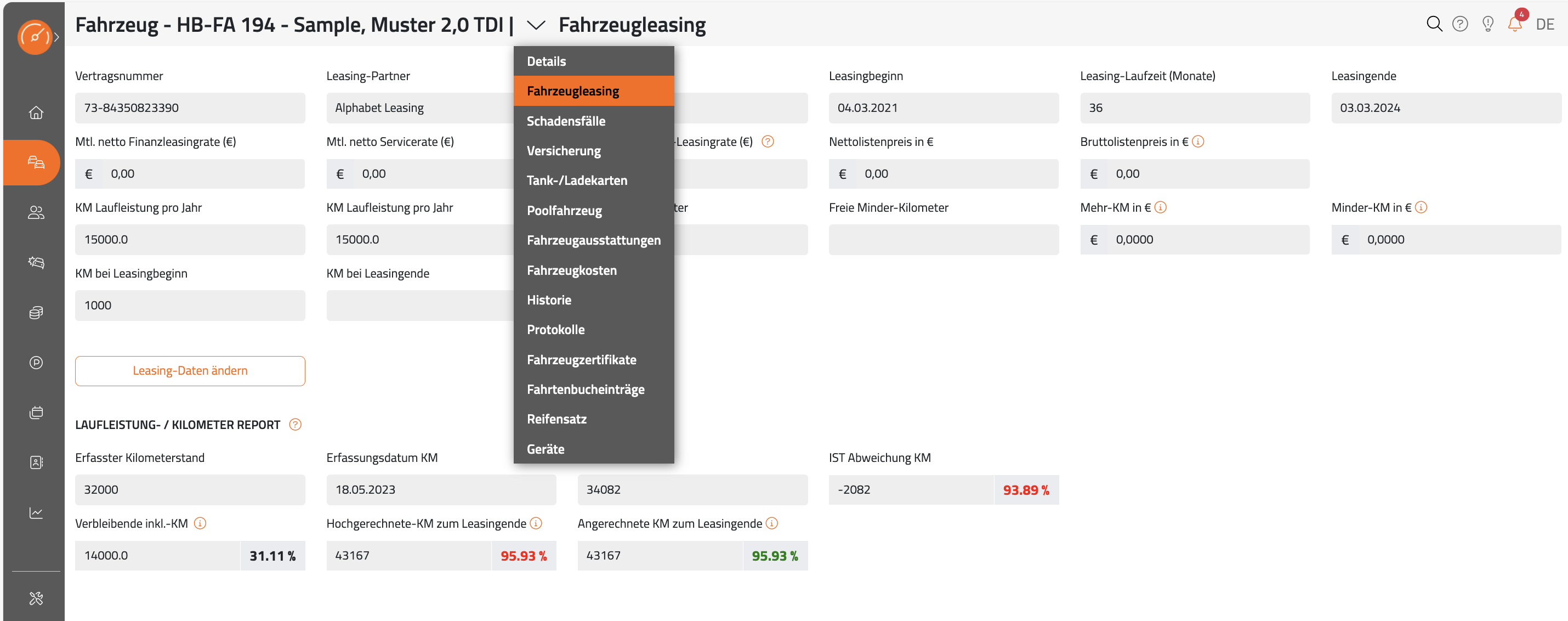1568x621 pixels.
Task: Click the Leasing-Partner field Alphabet Leasing
Action: 420,108
